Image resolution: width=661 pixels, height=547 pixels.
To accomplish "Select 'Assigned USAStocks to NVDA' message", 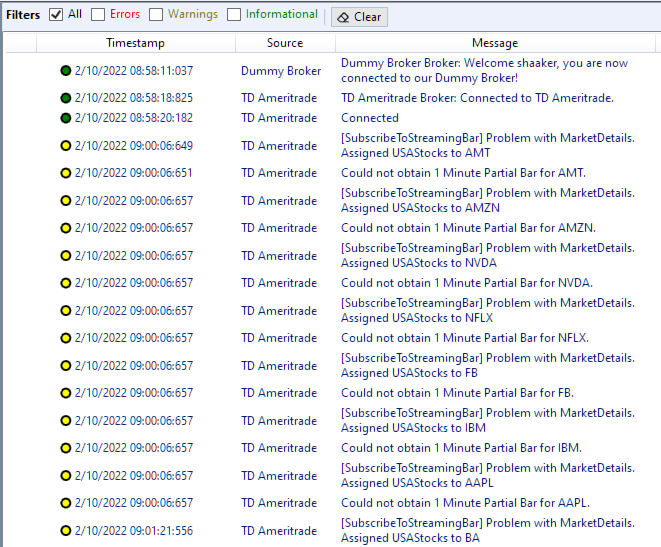I will click(488, 255).
